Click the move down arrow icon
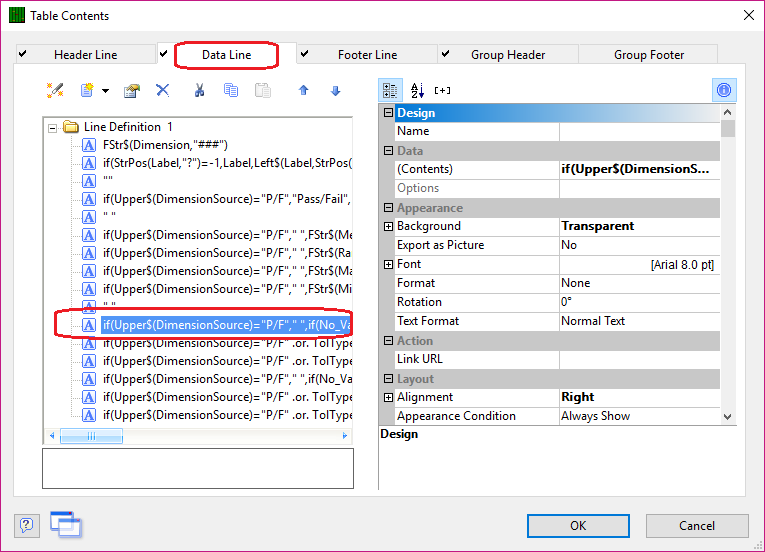The height and width of the screenshot is (552, 765). click(x=335, y=91)
